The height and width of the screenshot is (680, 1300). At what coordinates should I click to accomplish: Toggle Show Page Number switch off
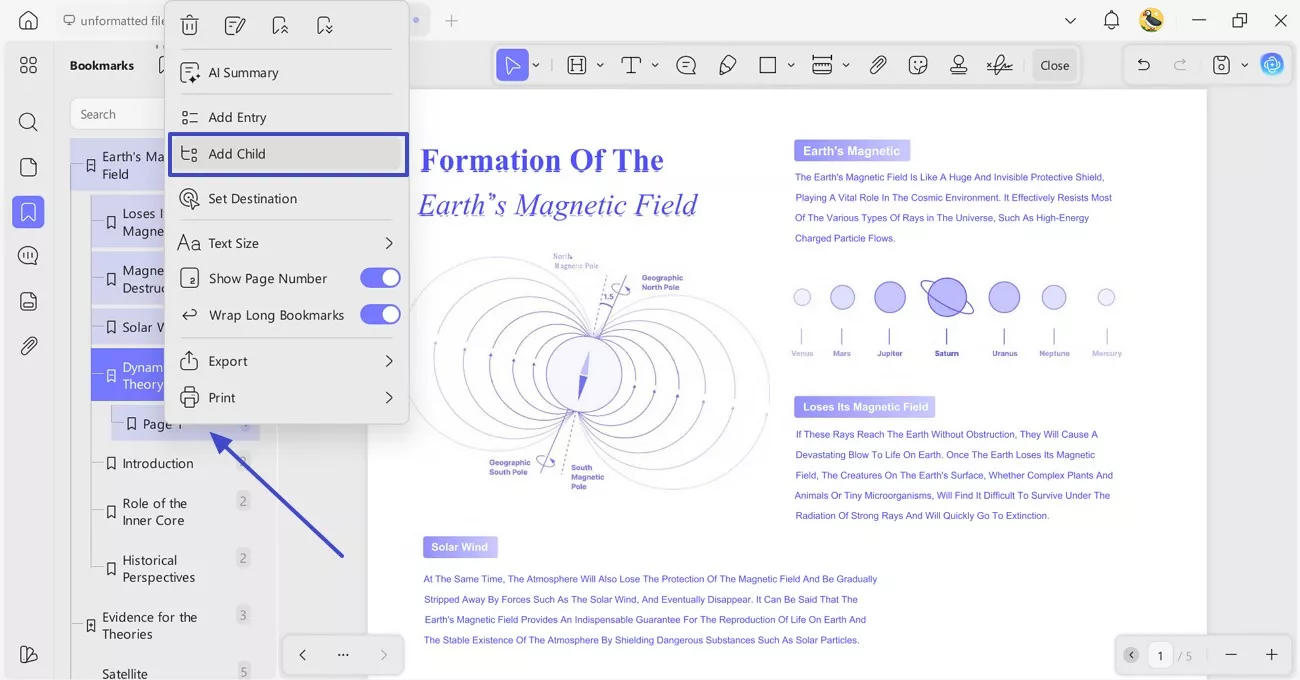[380, 278]
